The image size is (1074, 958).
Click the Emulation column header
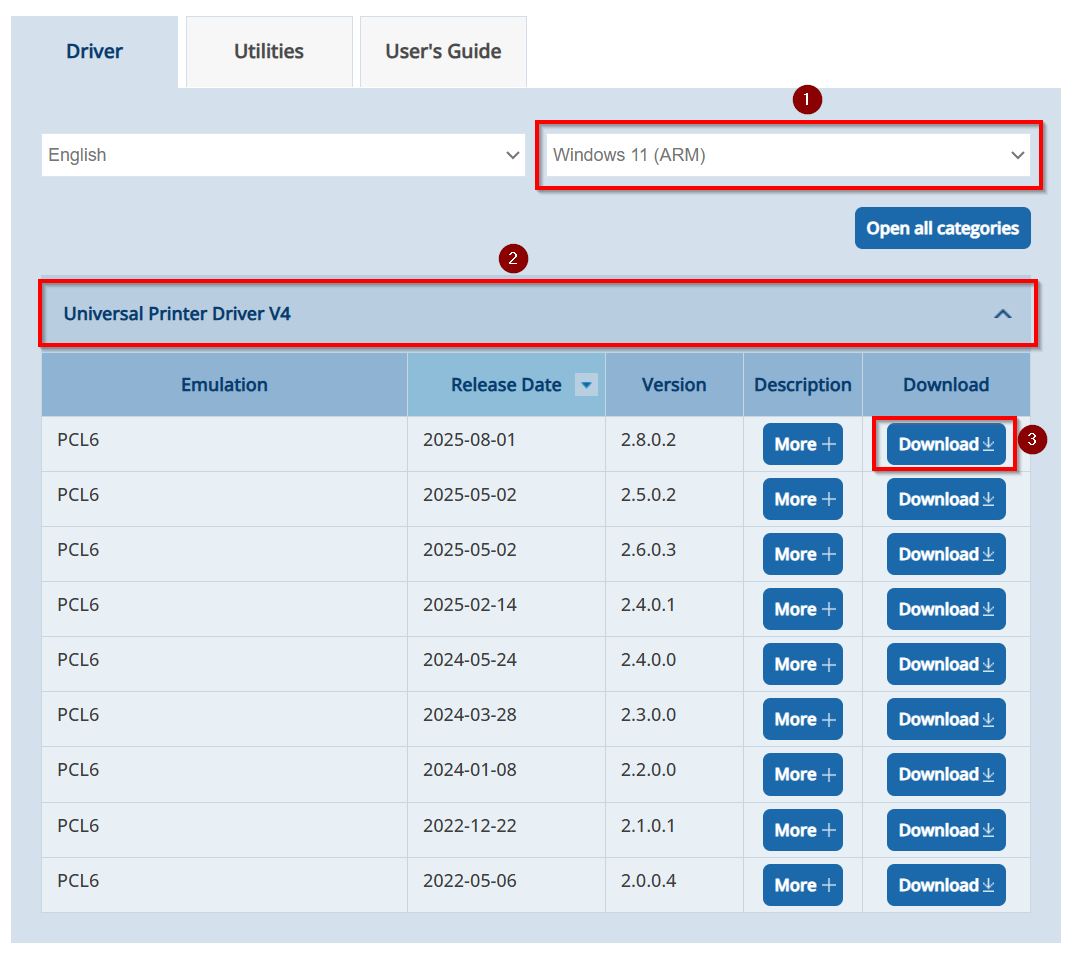point(224,385)
